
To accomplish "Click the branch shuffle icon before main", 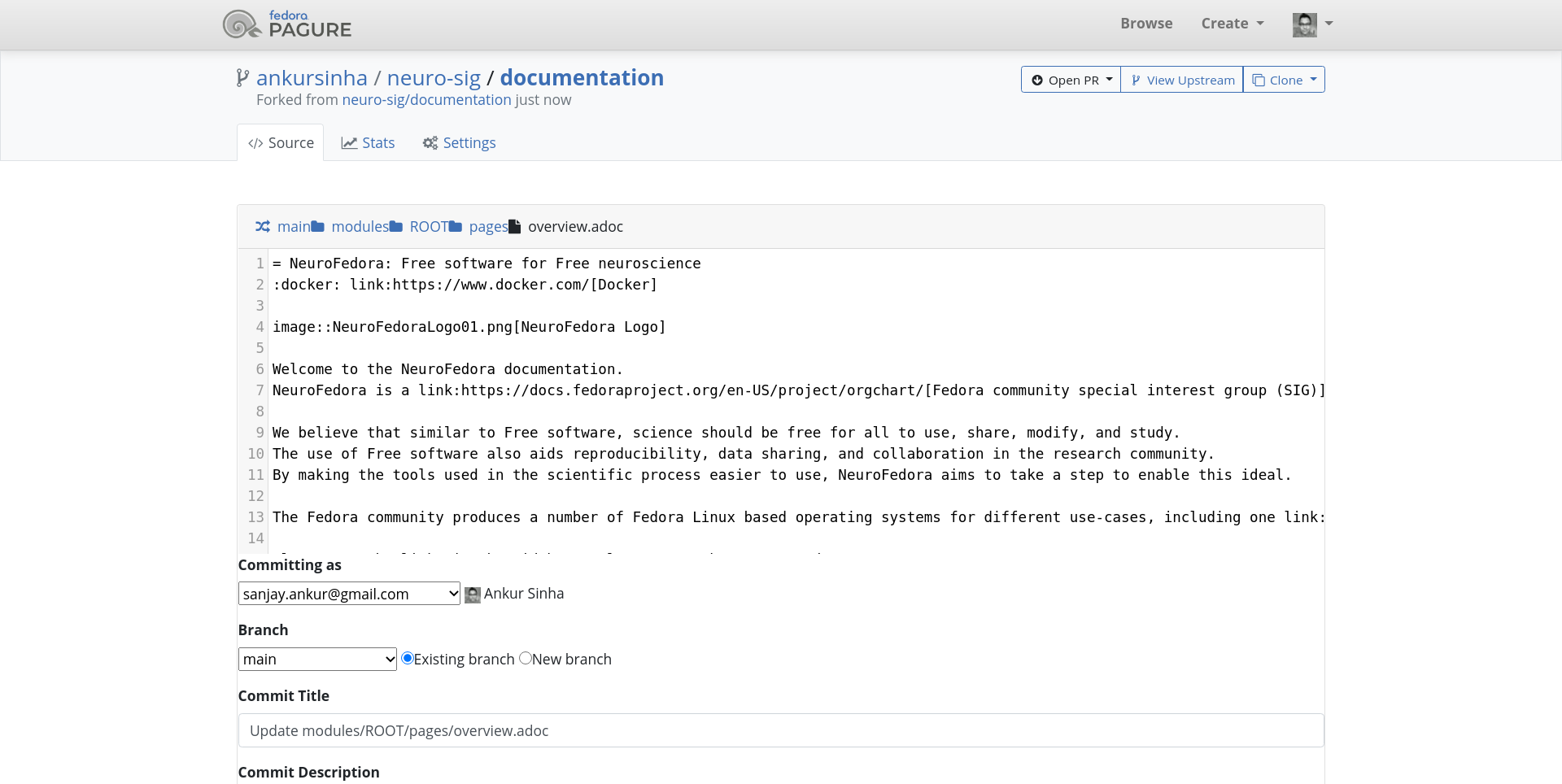I will [x=263, y=227].
